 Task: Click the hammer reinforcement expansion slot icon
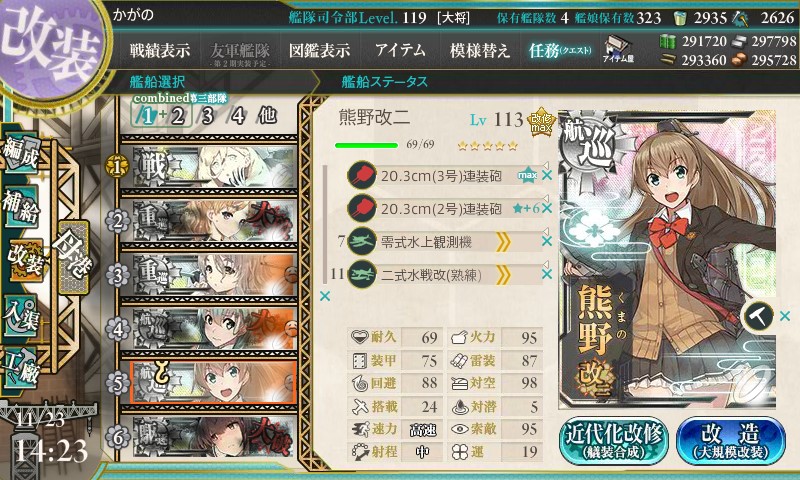point(758,316)
